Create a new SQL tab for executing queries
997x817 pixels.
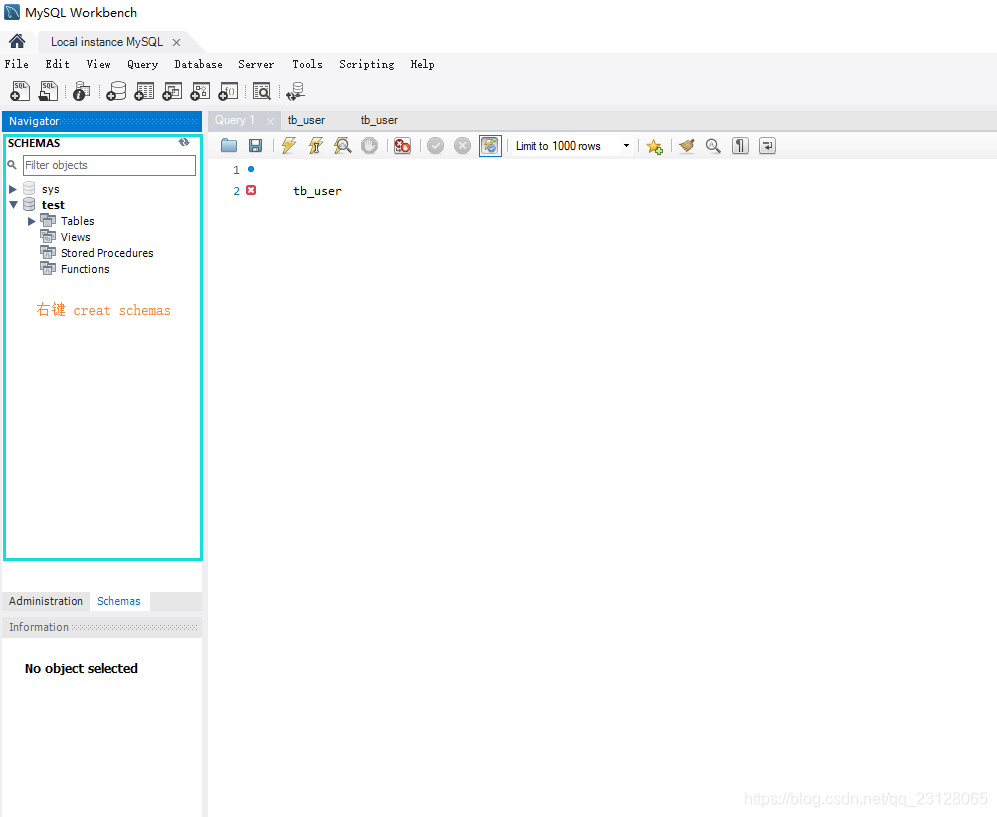19,91
